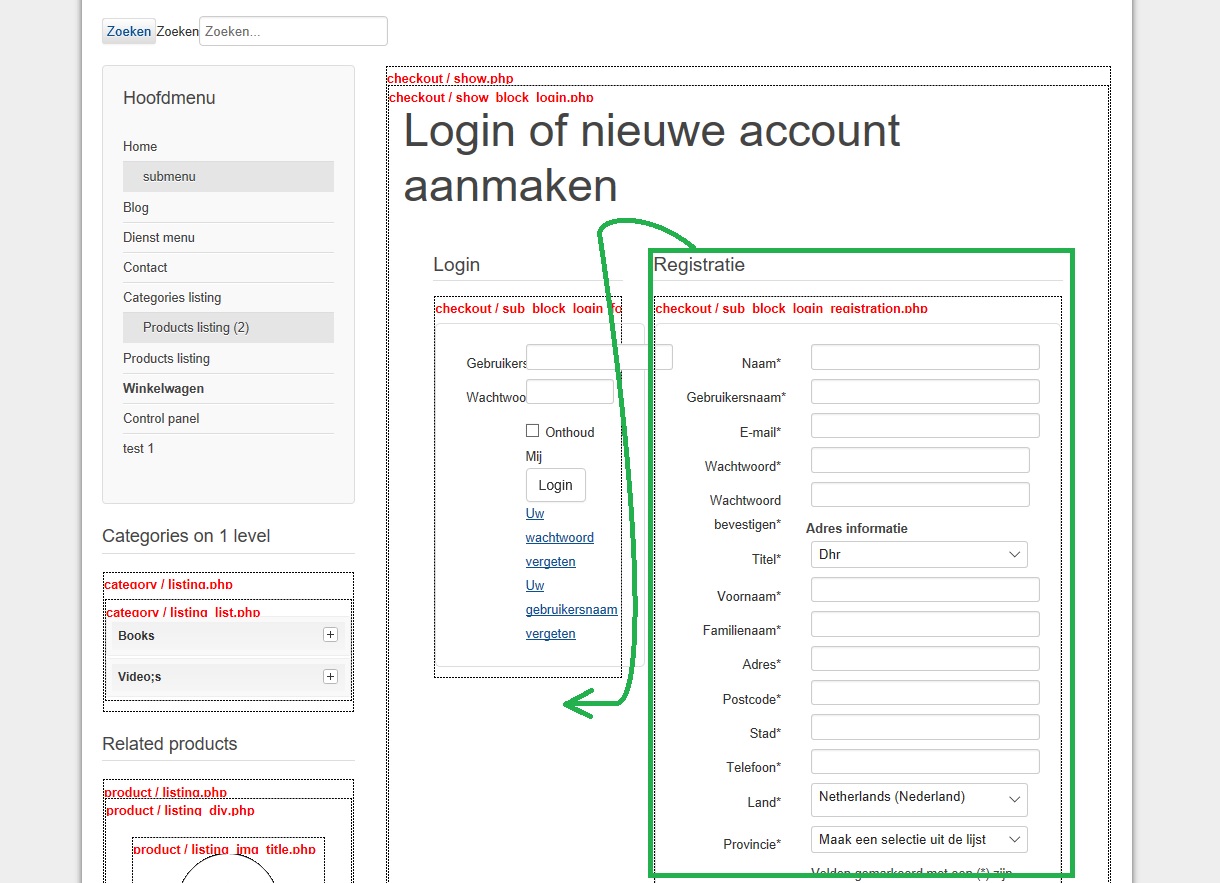The height and width of the screenshot is (883, 1220).
Task: Click the Naam registration field
Action: [925, 357]
